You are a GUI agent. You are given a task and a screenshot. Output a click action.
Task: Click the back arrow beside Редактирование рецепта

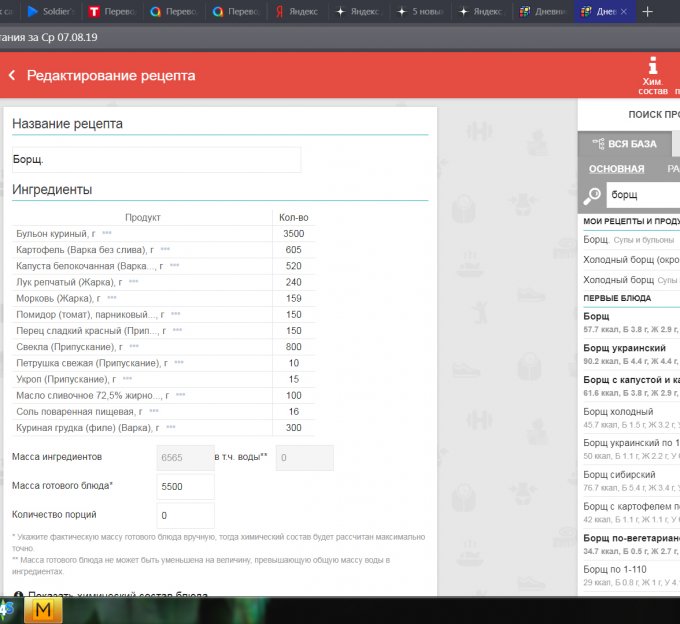12,76
